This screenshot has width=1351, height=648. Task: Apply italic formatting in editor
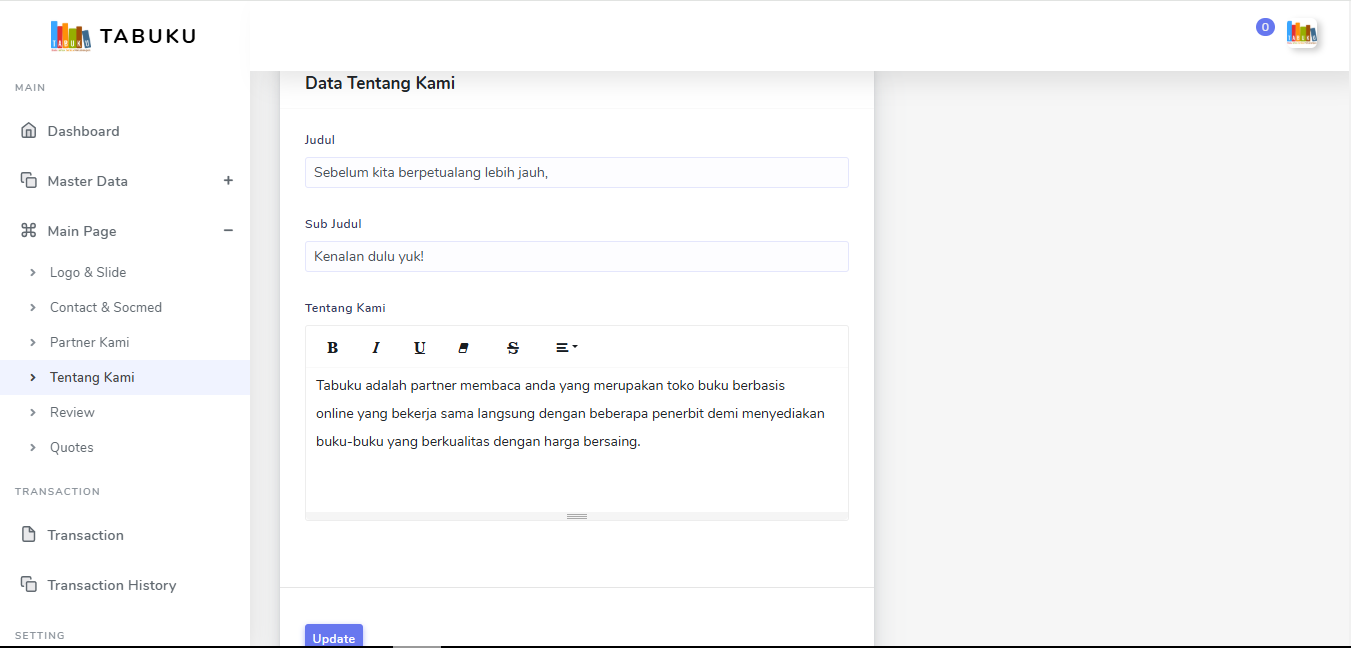tap(376, 348)
